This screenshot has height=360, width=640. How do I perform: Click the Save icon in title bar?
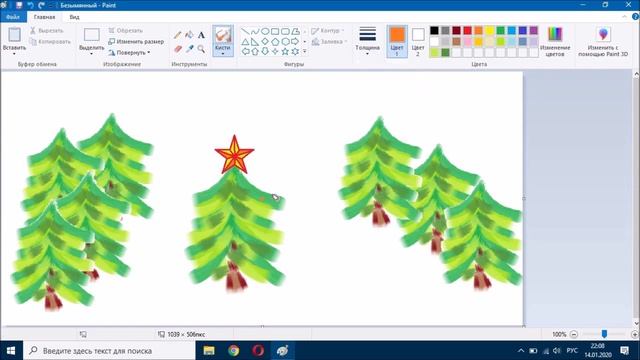19,5
